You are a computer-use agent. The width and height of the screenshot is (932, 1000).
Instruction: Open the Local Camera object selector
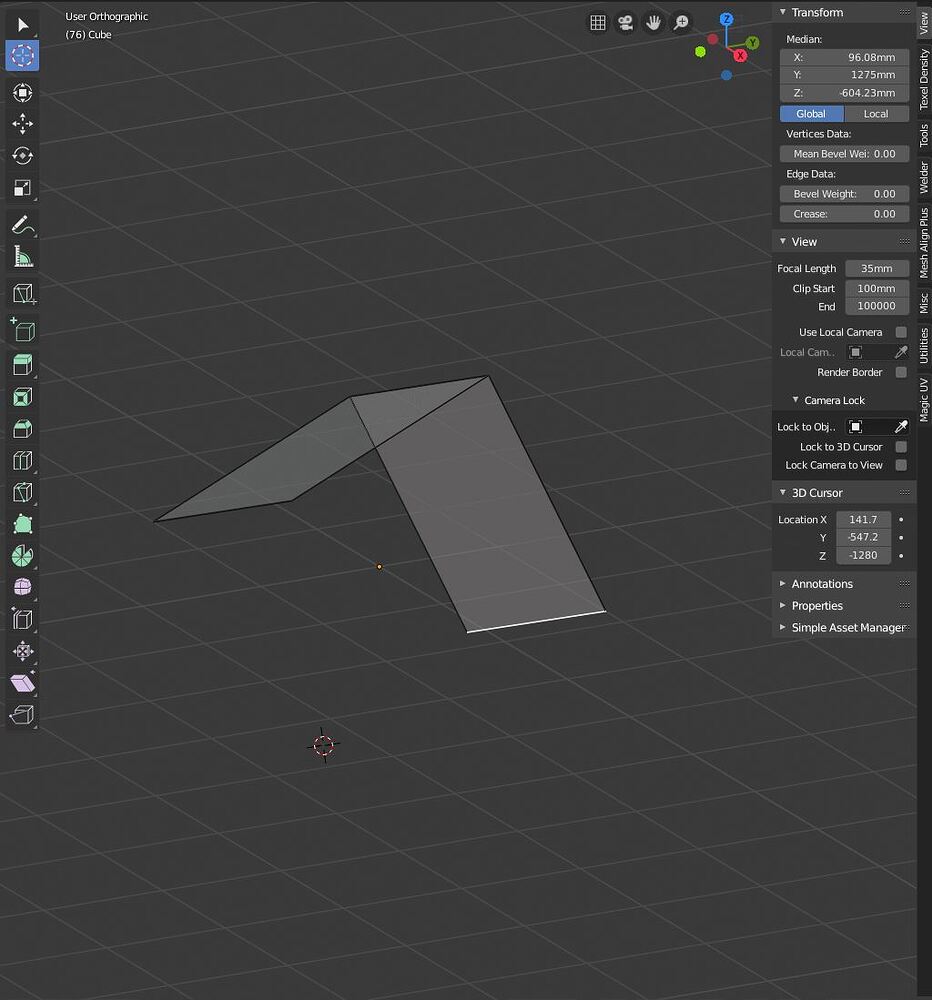[x=869, y=352]
